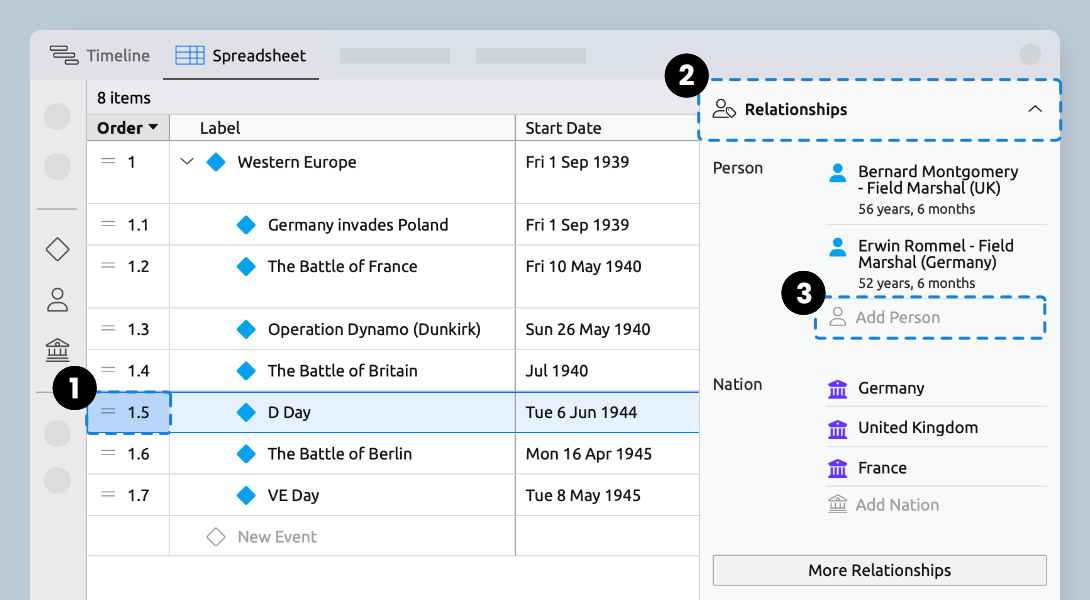Screen dimensions: 1090x600
Task: Open Erwin Rommel person entry
Action: click(x=936, y=263)
